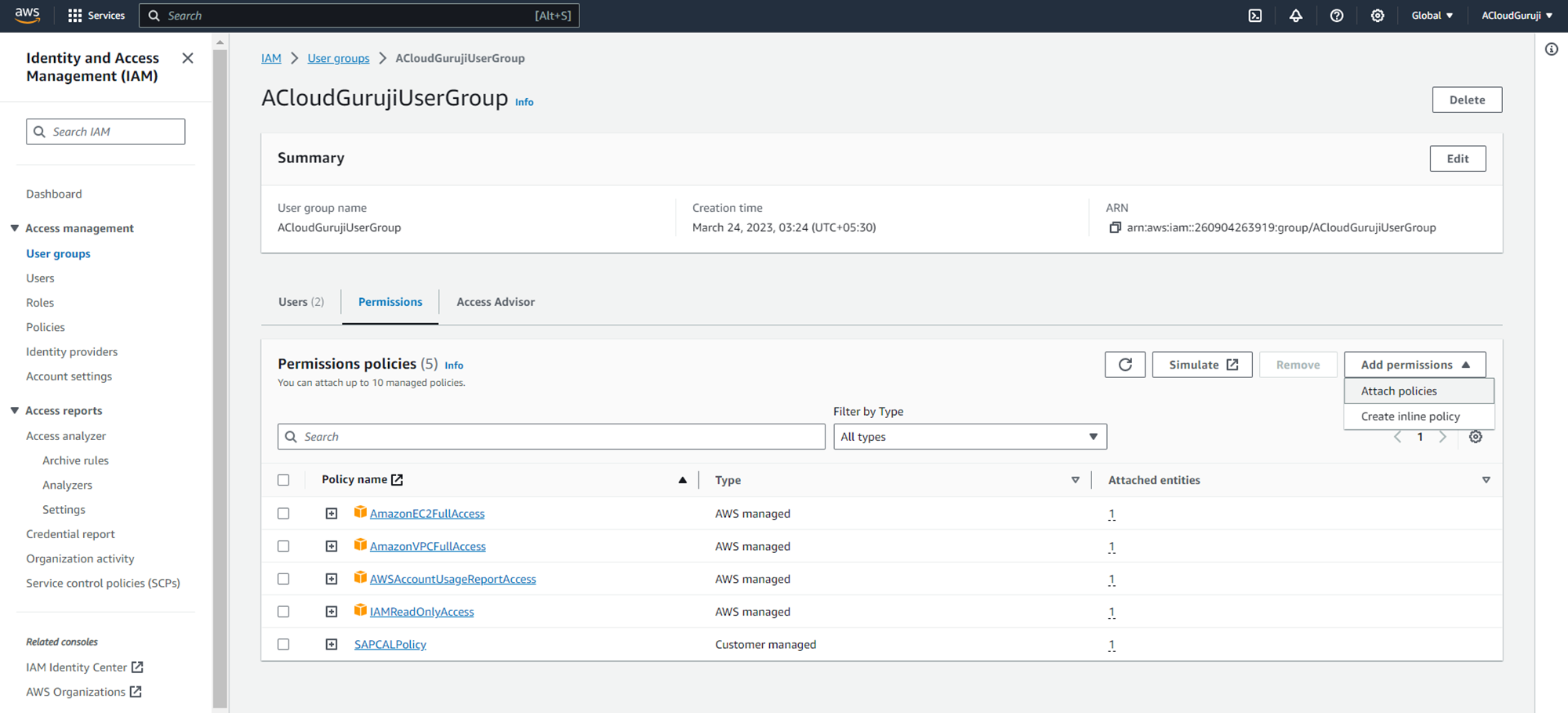
Task: Open AWS CloudShell terminal icon
Action: [1255, 16]
